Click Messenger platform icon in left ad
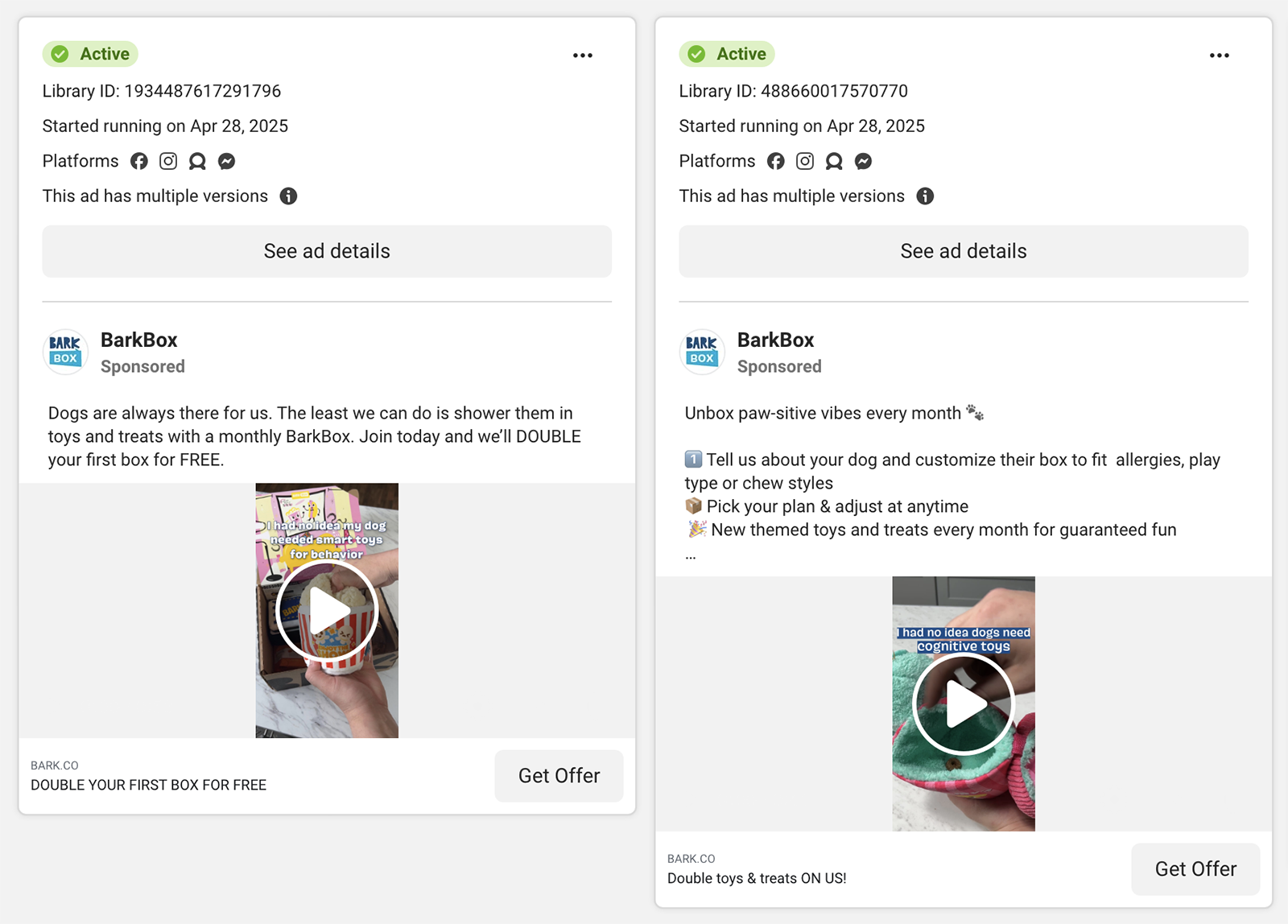Viewport: 1288px width, 924px height. 227,161
